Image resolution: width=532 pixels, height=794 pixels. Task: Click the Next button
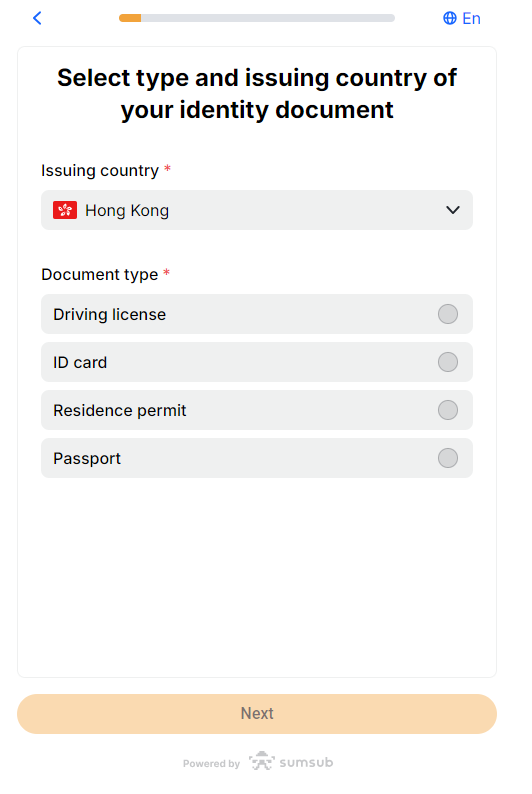[x=257, y=713]
